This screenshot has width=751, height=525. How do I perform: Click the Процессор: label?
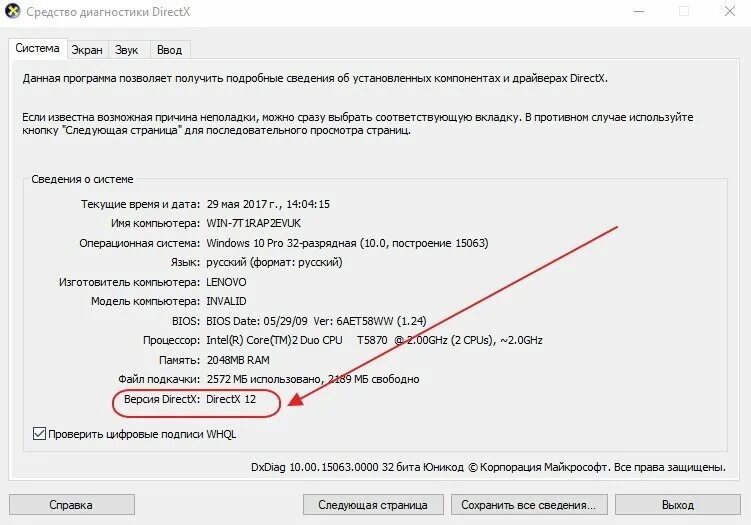click(x=171, y=341)
